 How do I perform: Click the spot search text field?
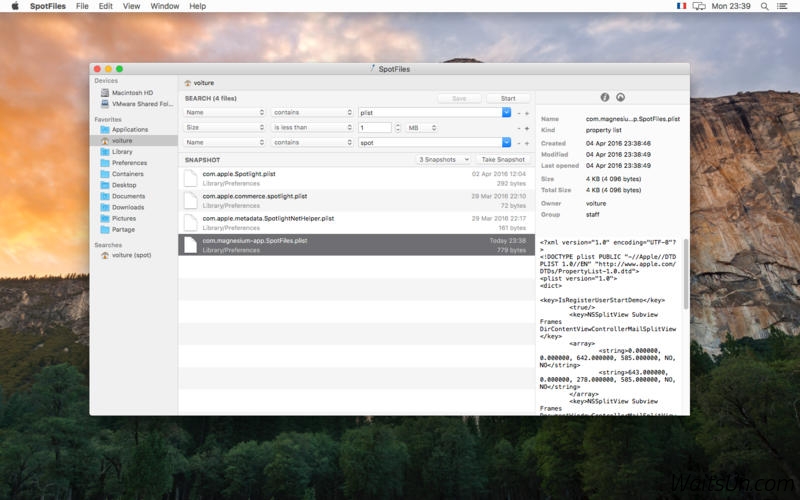tap(430, 142)
